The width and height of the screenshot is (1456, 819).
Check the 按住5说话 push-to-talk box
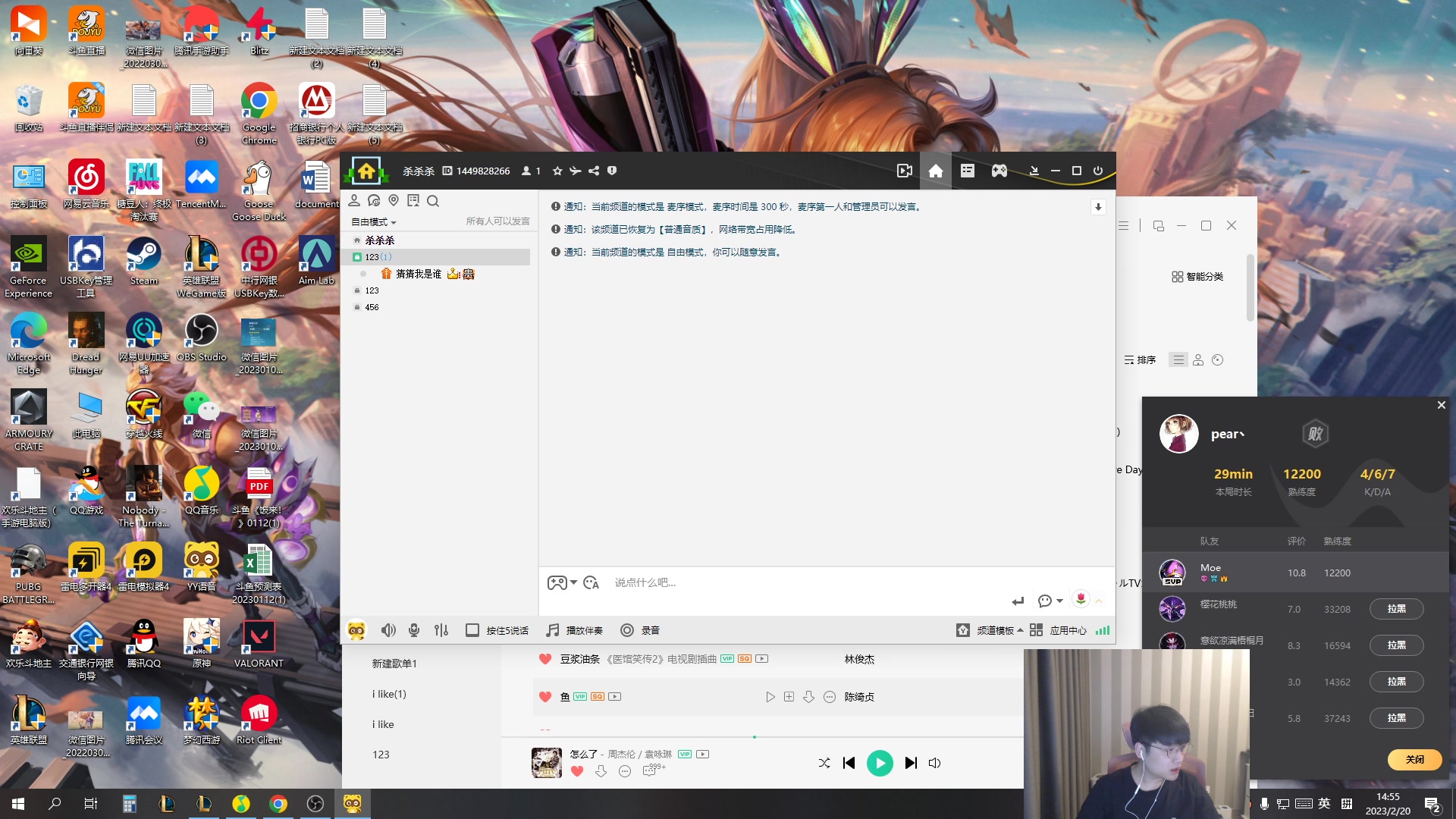click(x=472, y=630)
